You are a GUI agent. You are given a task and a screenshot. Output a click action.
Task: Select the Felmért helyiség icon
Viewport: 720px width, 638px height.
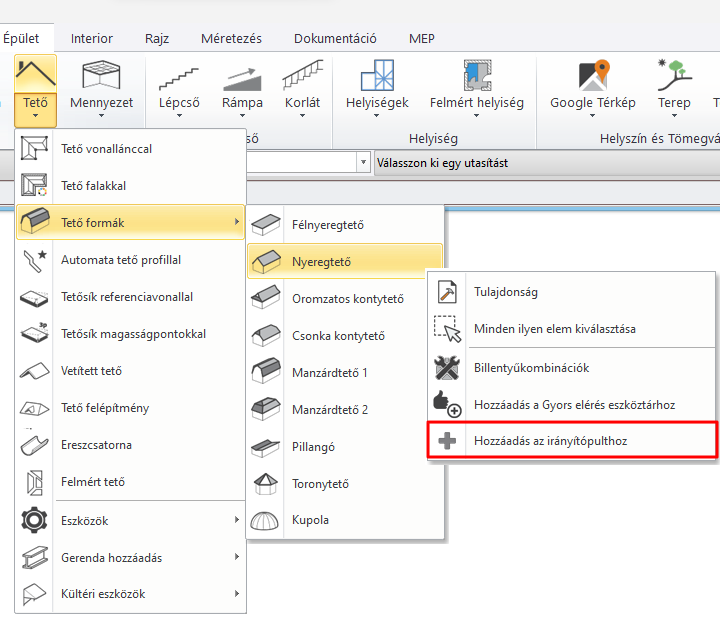coord(476,78)
